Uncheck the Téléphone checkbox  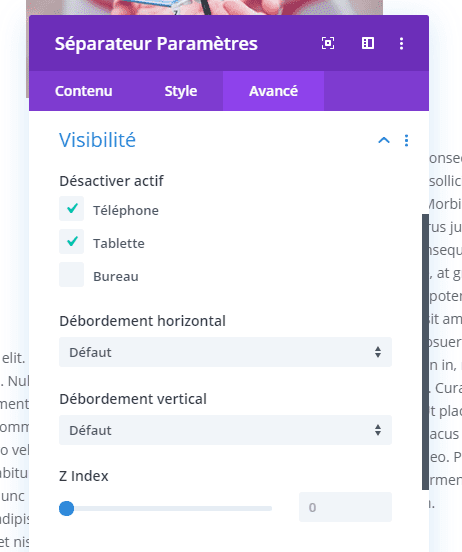click(71, 208)
